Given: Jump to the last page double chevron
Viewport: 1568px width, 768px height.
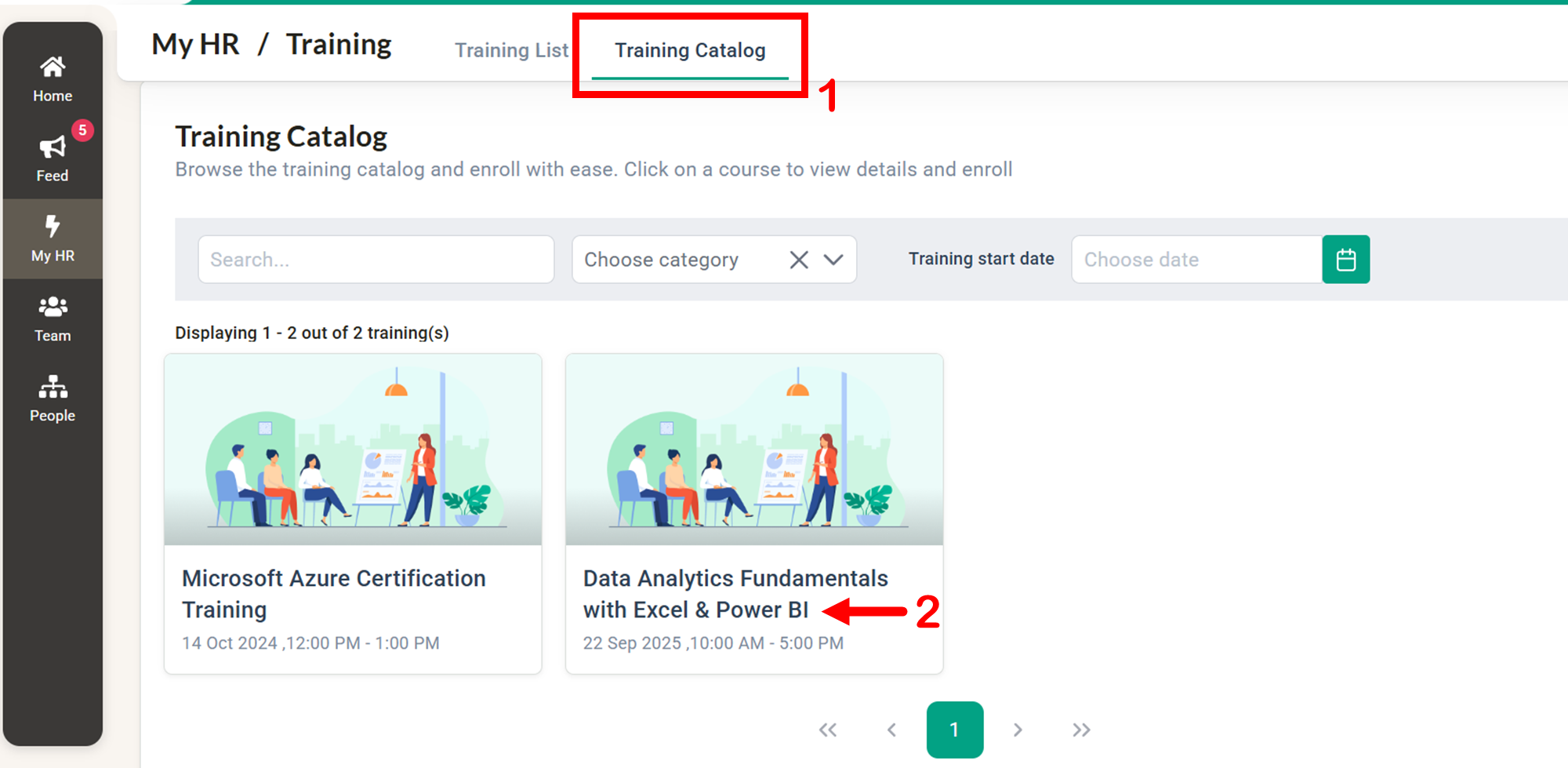Looking at the screenshot, I should point(1081,730).
